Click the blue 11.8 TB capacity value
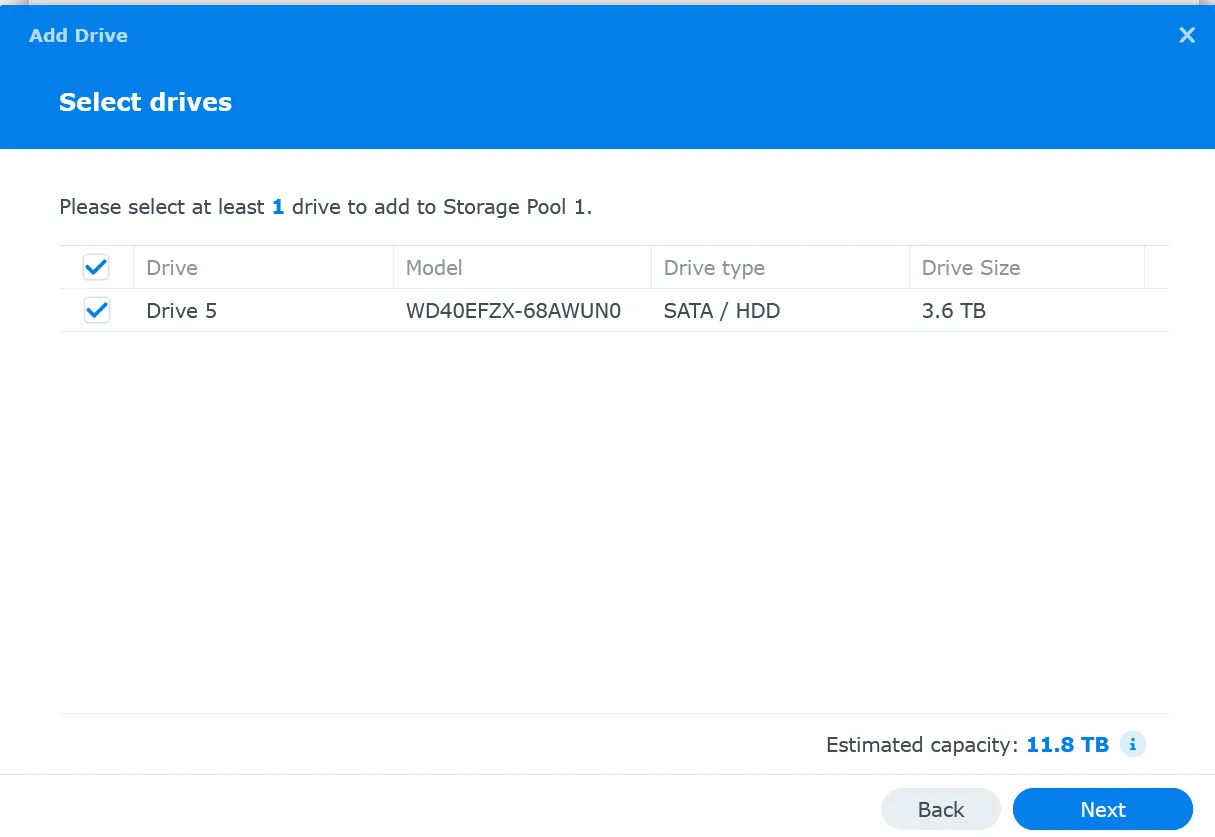1215x837 pixels. coord(1067,744)
